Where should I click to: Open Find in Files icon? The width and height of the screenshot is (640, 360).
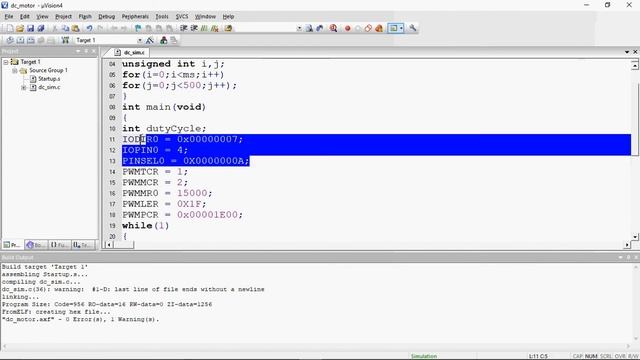(x=228, y=28)
